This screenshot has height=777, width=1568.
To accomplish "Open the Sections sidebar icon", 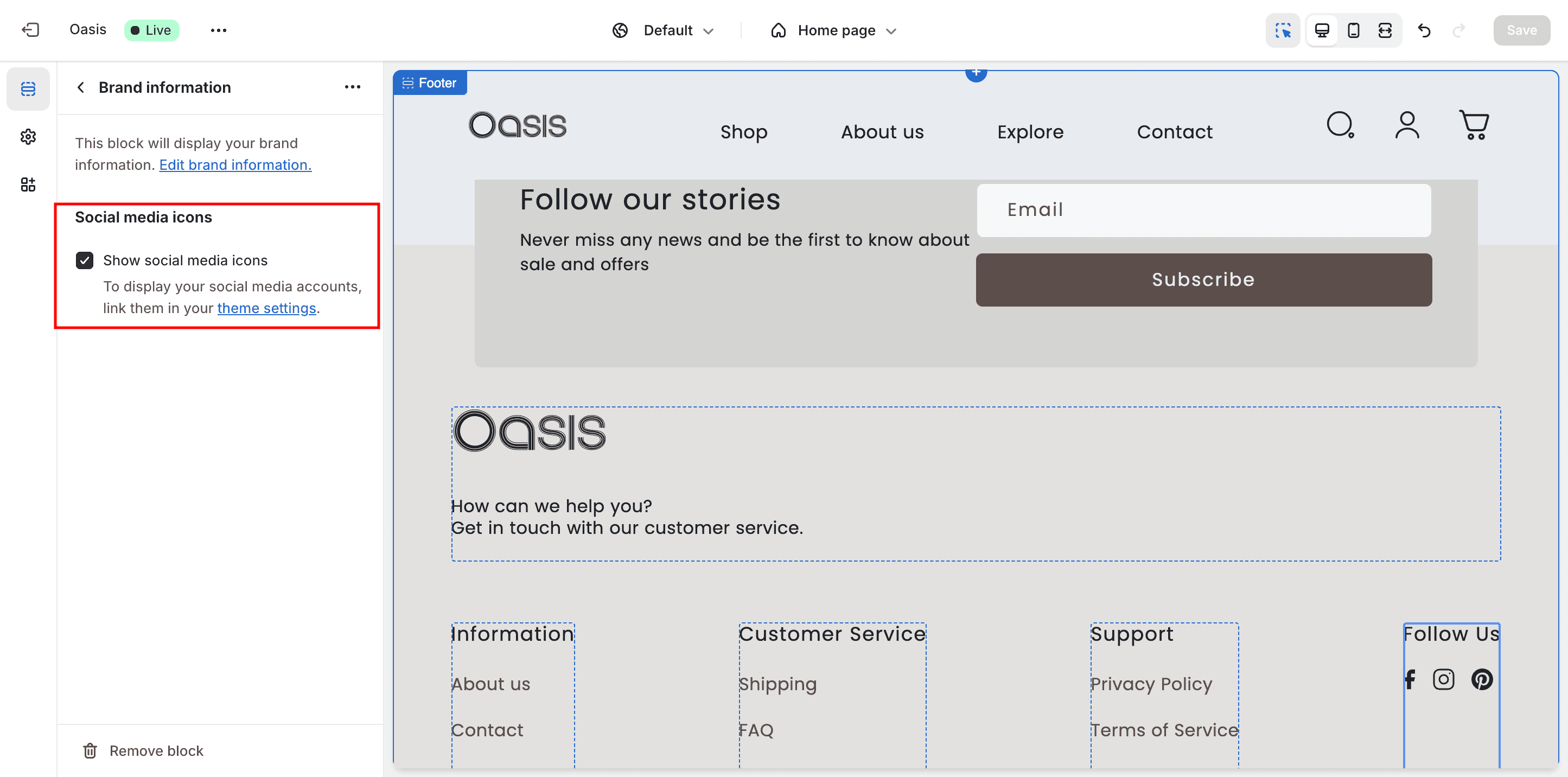I will pos(28,89).
